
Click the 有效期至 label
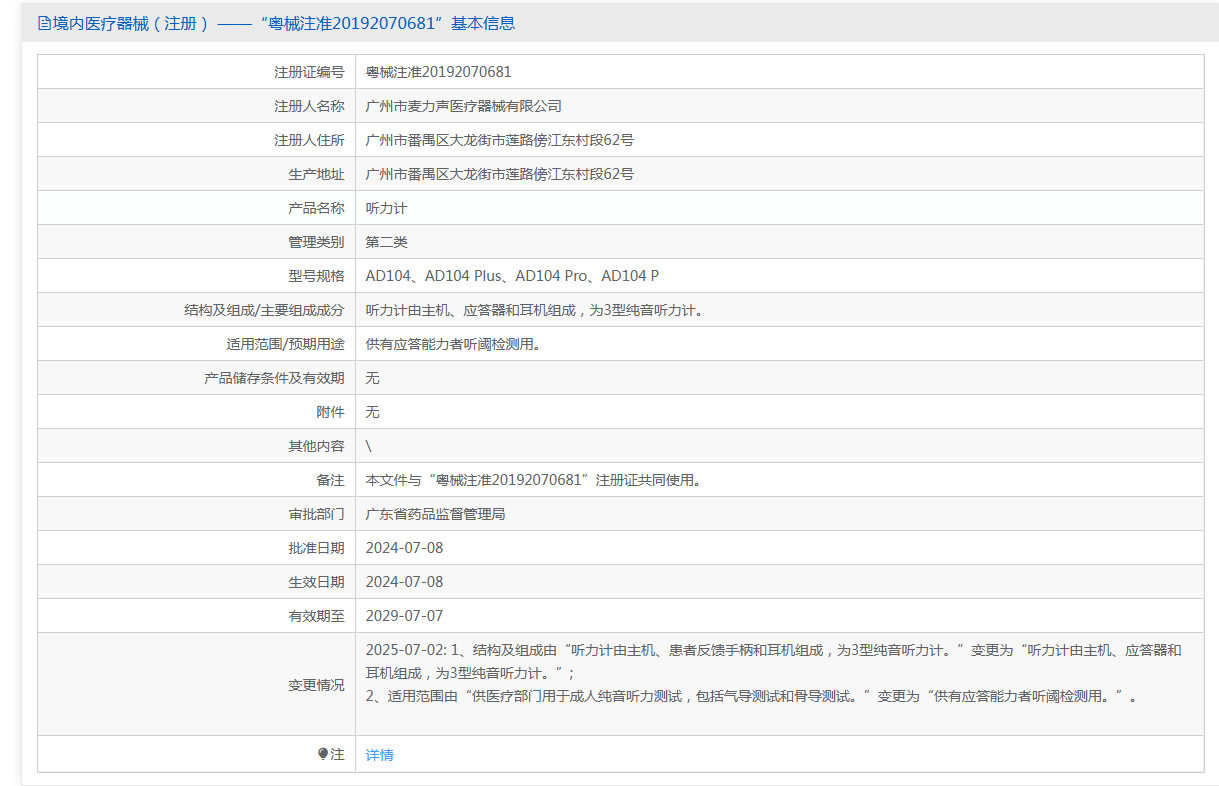(x=316, y=616)
